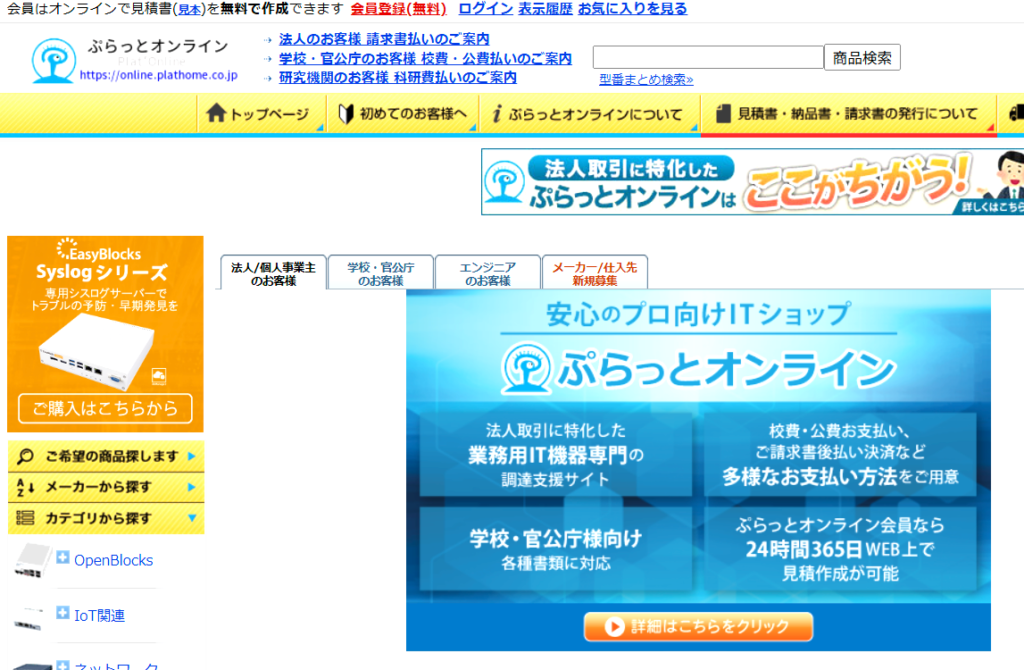Click the 商品検索 button
This screenshot has height=670, width=1024.
[x=862, y=57]
